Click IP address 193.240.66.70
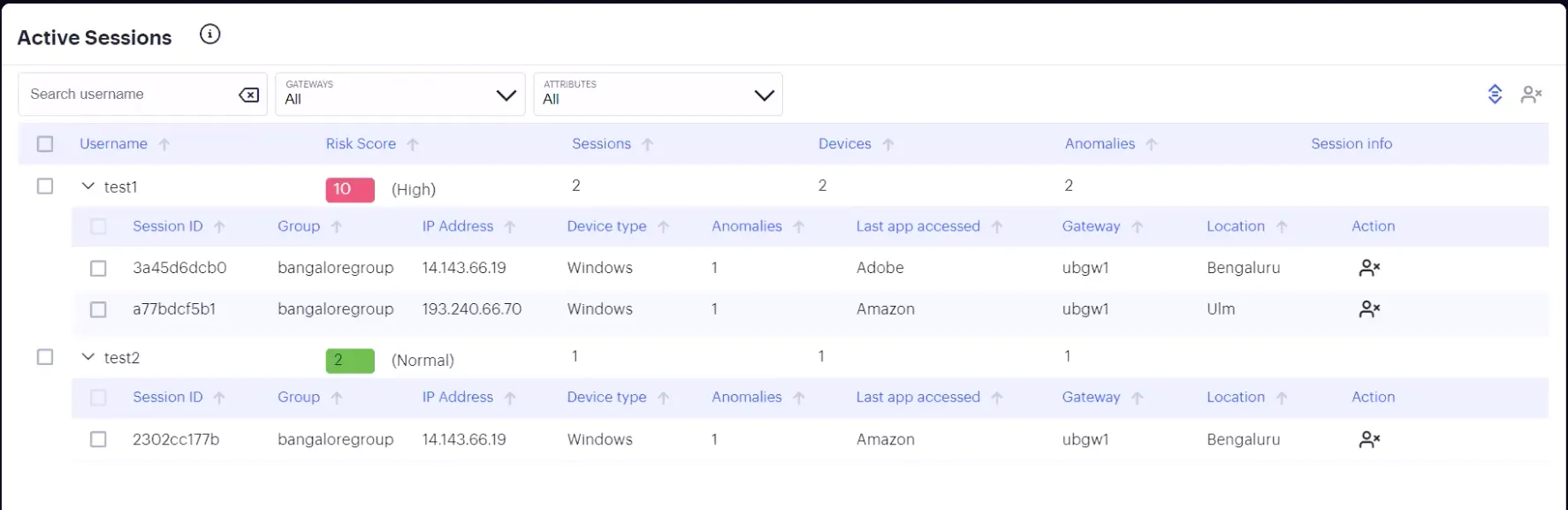This screenshot has width=1568, height=510. 472,309
